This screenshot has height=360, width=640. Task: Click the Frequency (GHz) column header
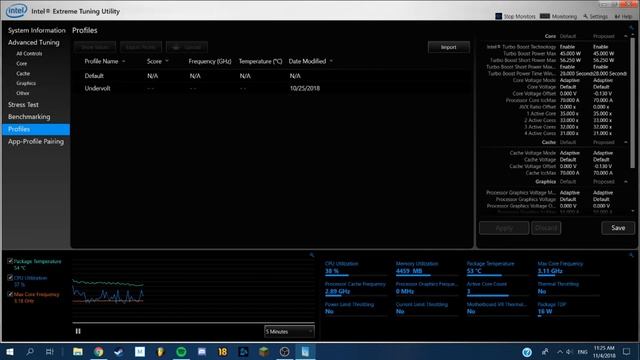pyautogui.click(x=210, y=61)
